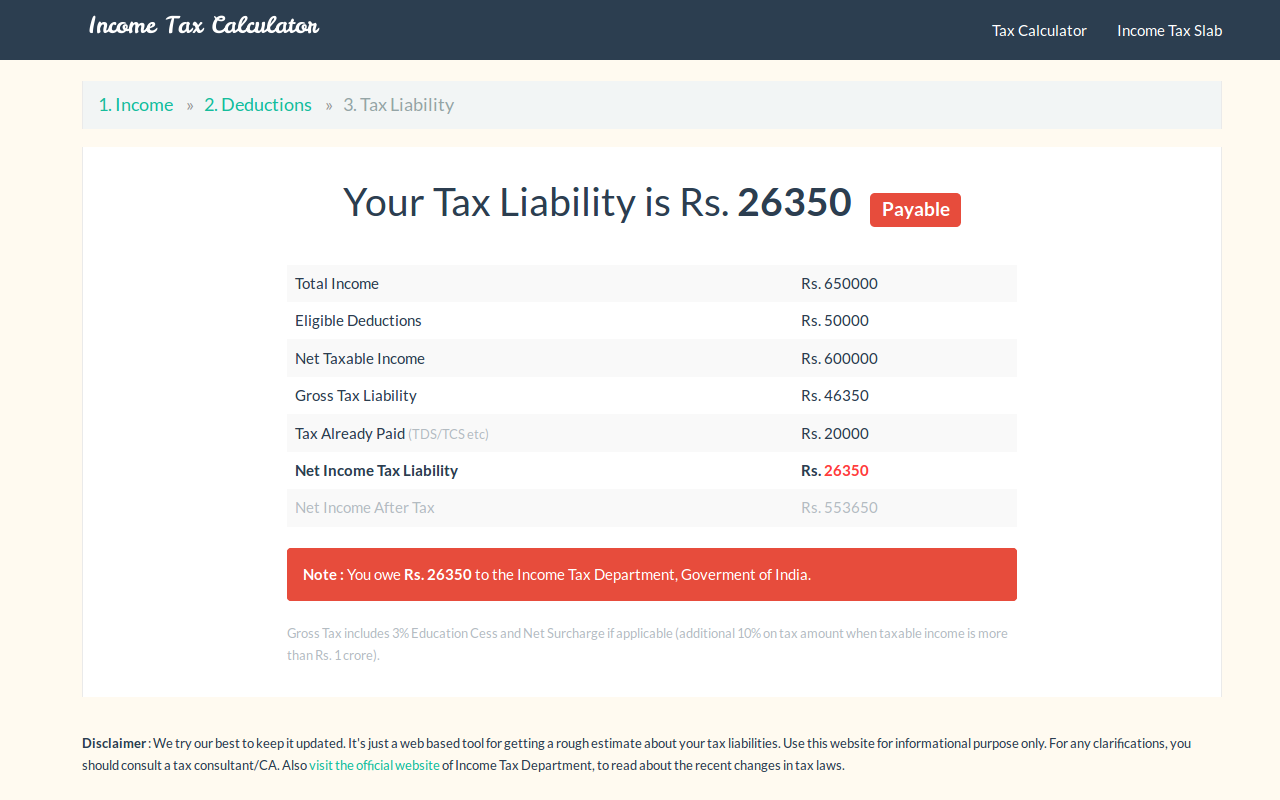Click the Rs. 650000 total income value
1280x800 pixels.
tap(839, 284)
